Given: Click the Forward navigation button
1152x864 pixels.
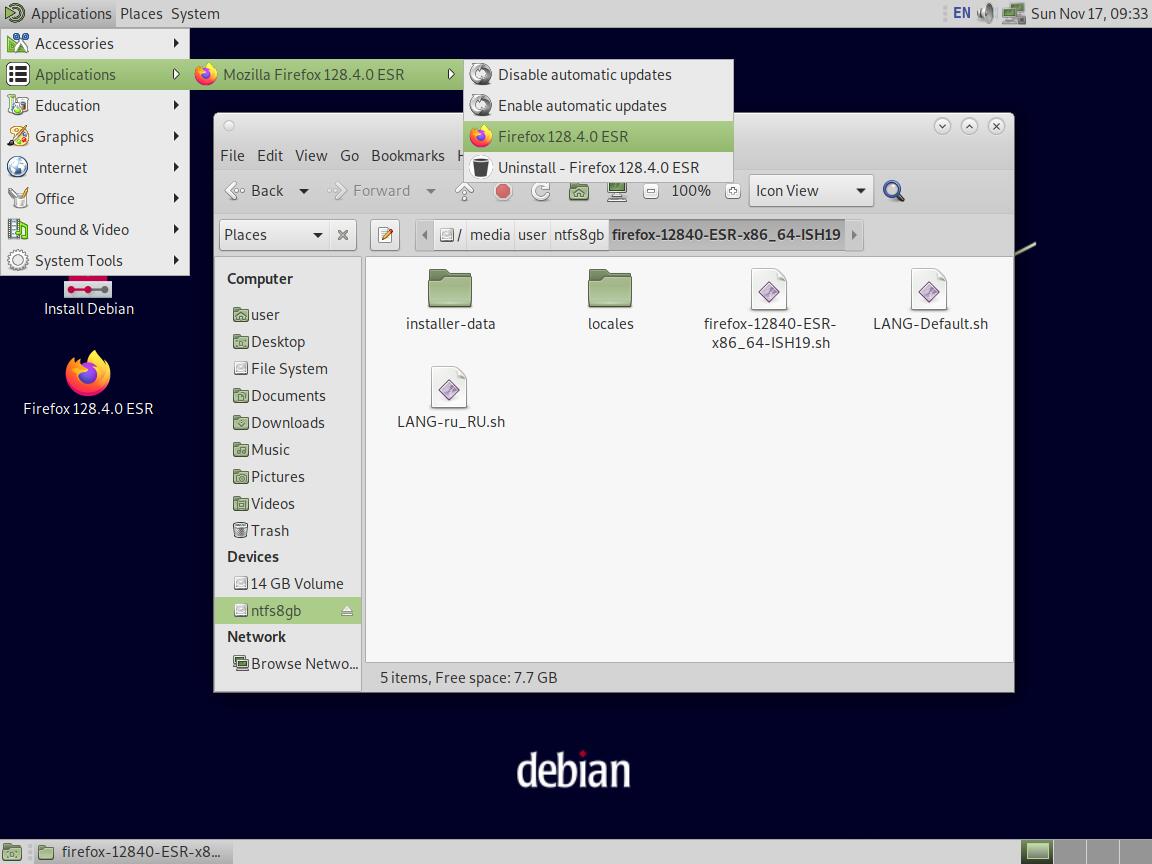Looking at the screenshot, I should (x=369, y=191).
